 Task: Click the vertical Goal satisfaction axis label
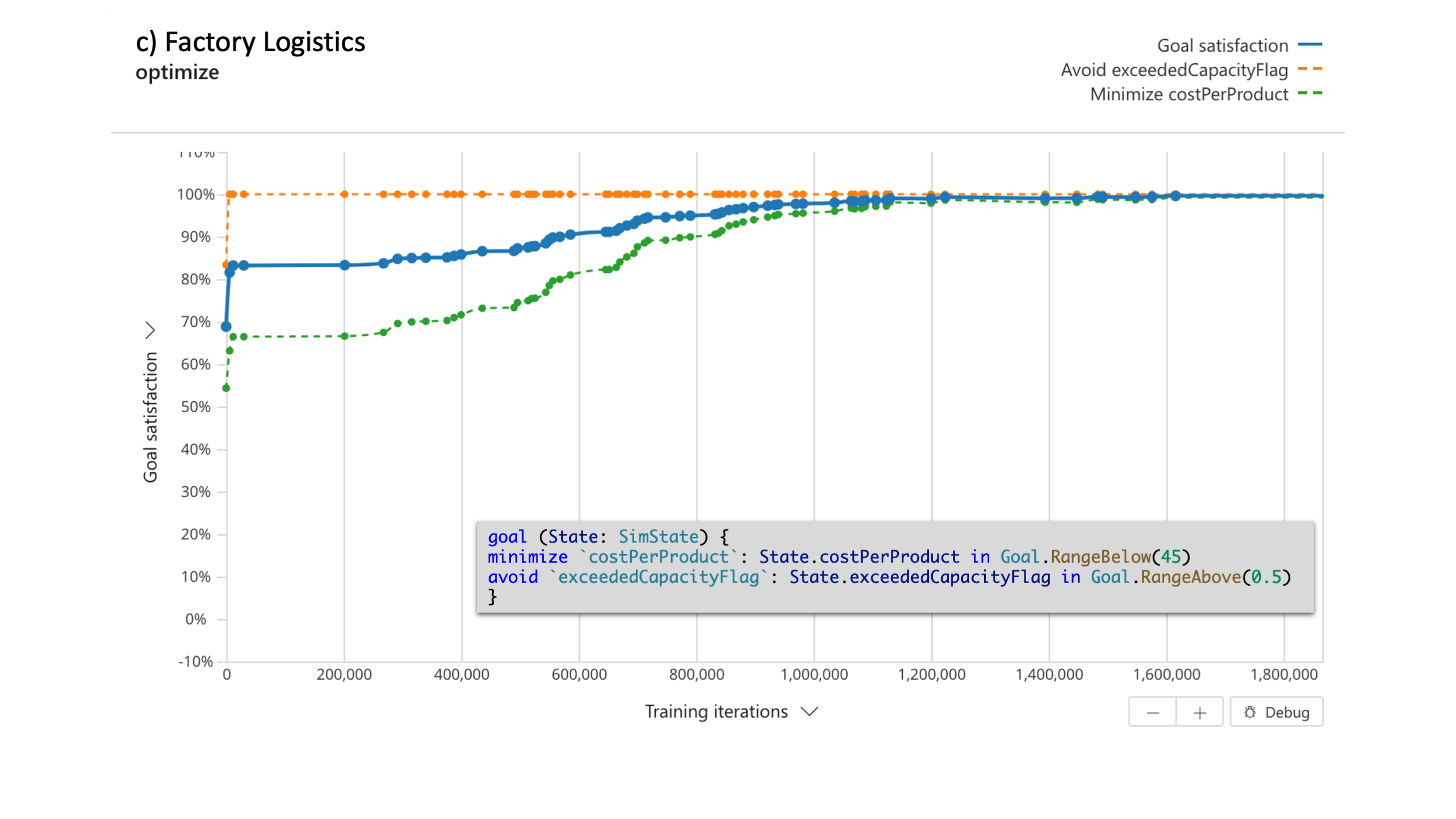pyautogui.click(x=150, y=417)
